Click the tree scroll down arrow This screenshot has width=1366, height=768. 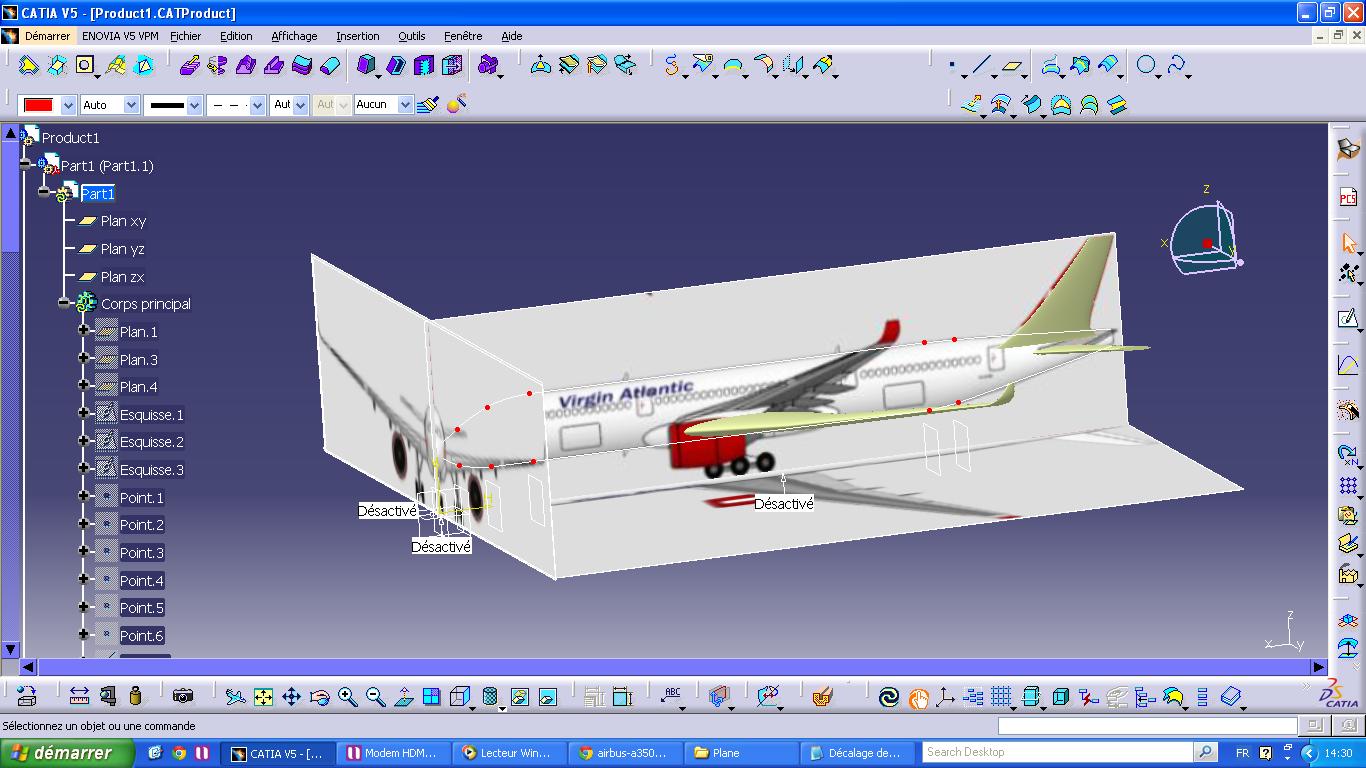tap(10, 649)
